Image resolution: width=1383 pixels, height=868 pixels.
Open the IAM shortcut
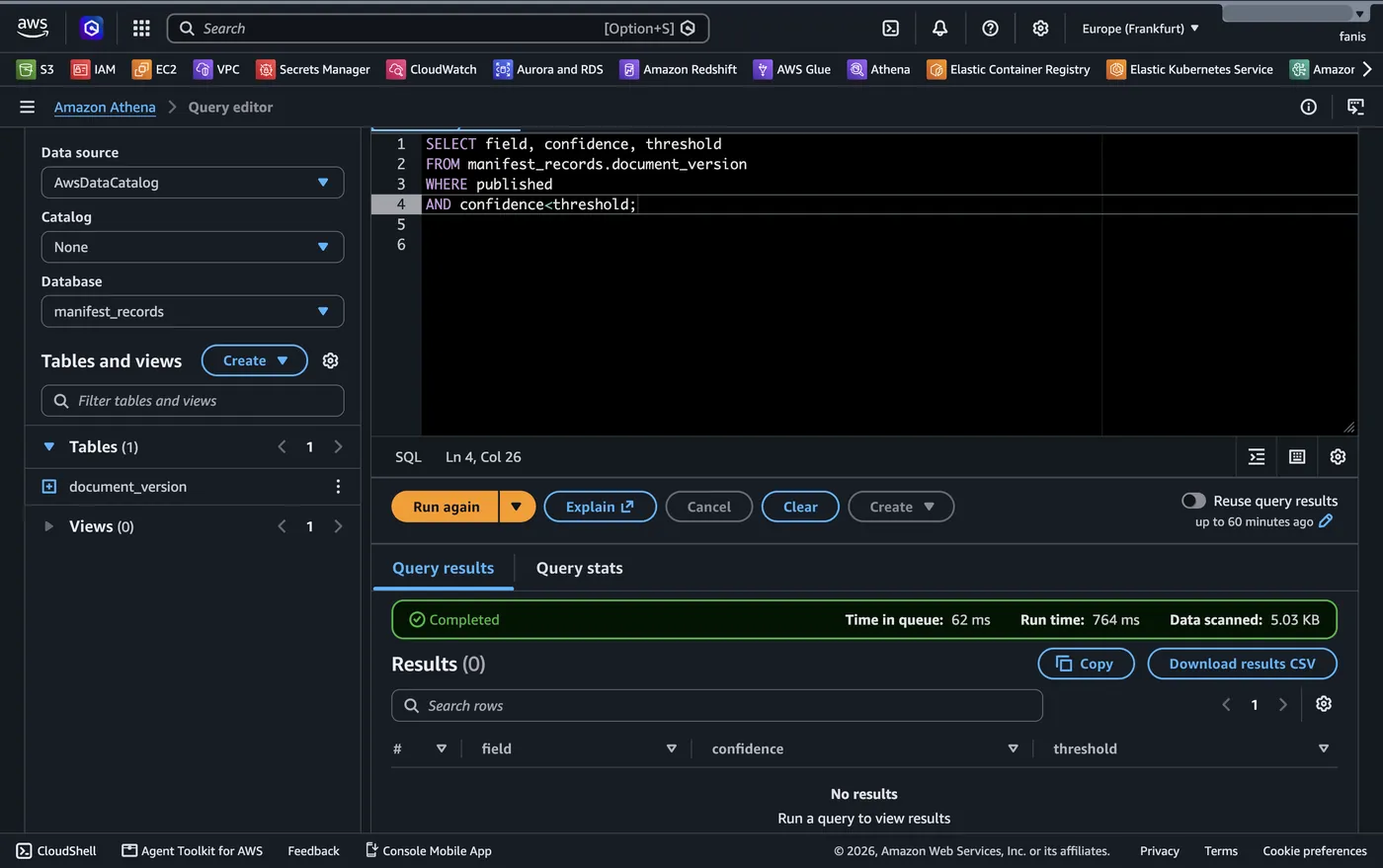coord(94,69)
